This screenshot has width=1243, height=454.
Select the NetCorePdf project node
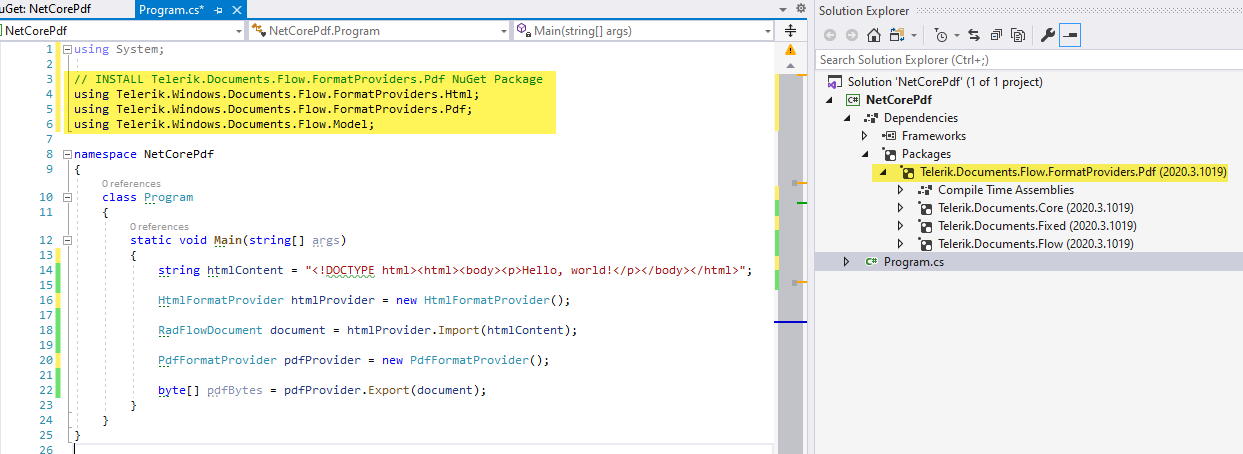[901, 100]
